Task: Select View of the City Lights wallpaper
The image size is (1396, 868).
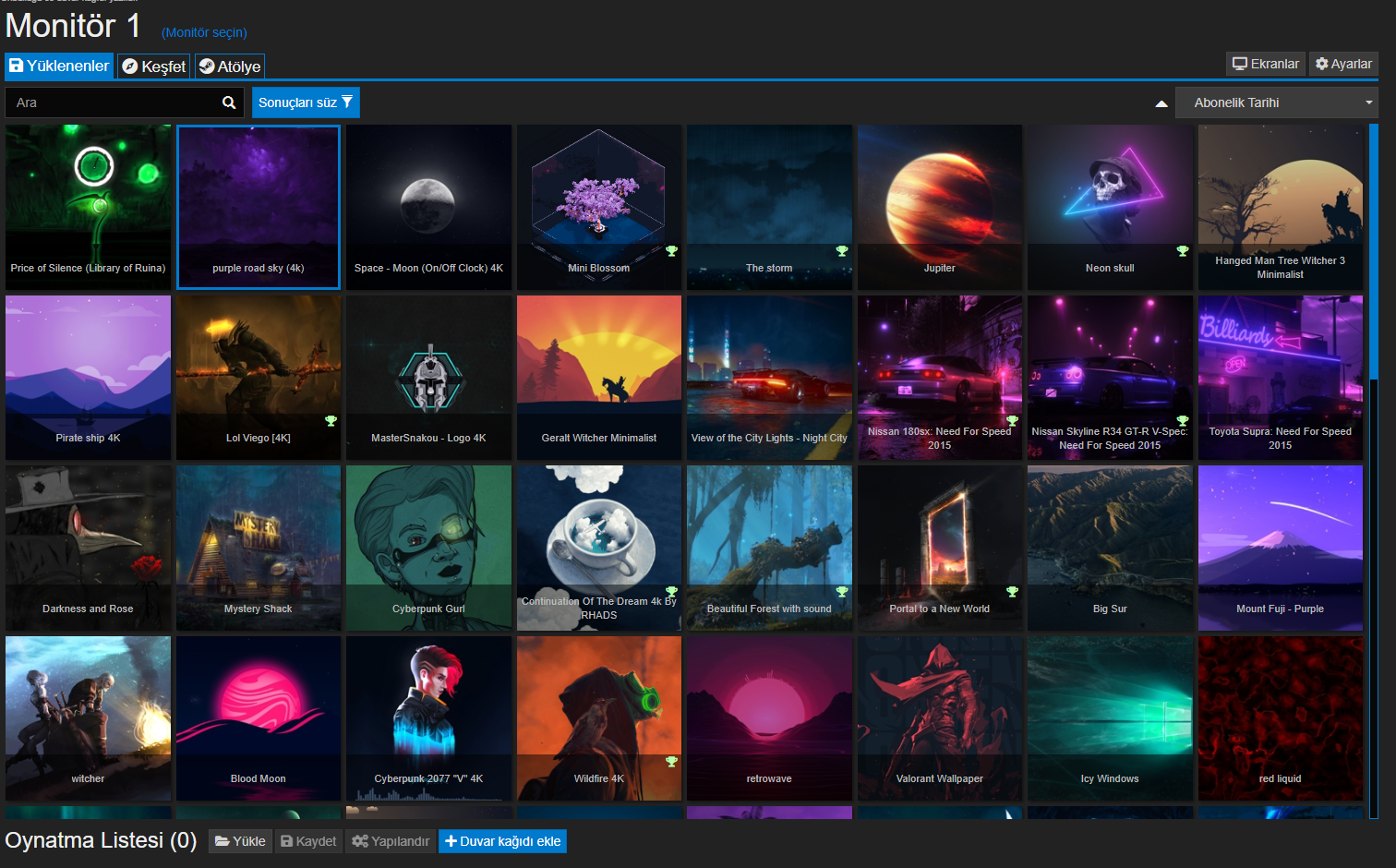Action: 769,378
